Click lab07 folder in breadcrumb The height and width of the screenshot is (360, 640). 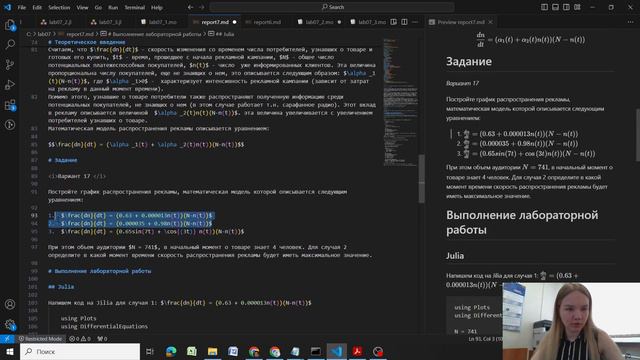(x=44, y=34)
